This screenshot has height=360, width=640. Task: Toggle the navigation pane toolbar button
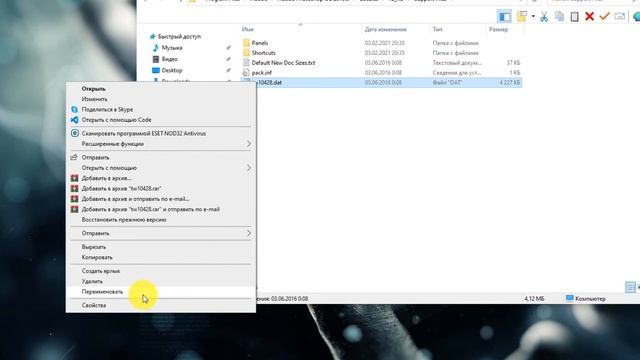click(x=504, y=16)
